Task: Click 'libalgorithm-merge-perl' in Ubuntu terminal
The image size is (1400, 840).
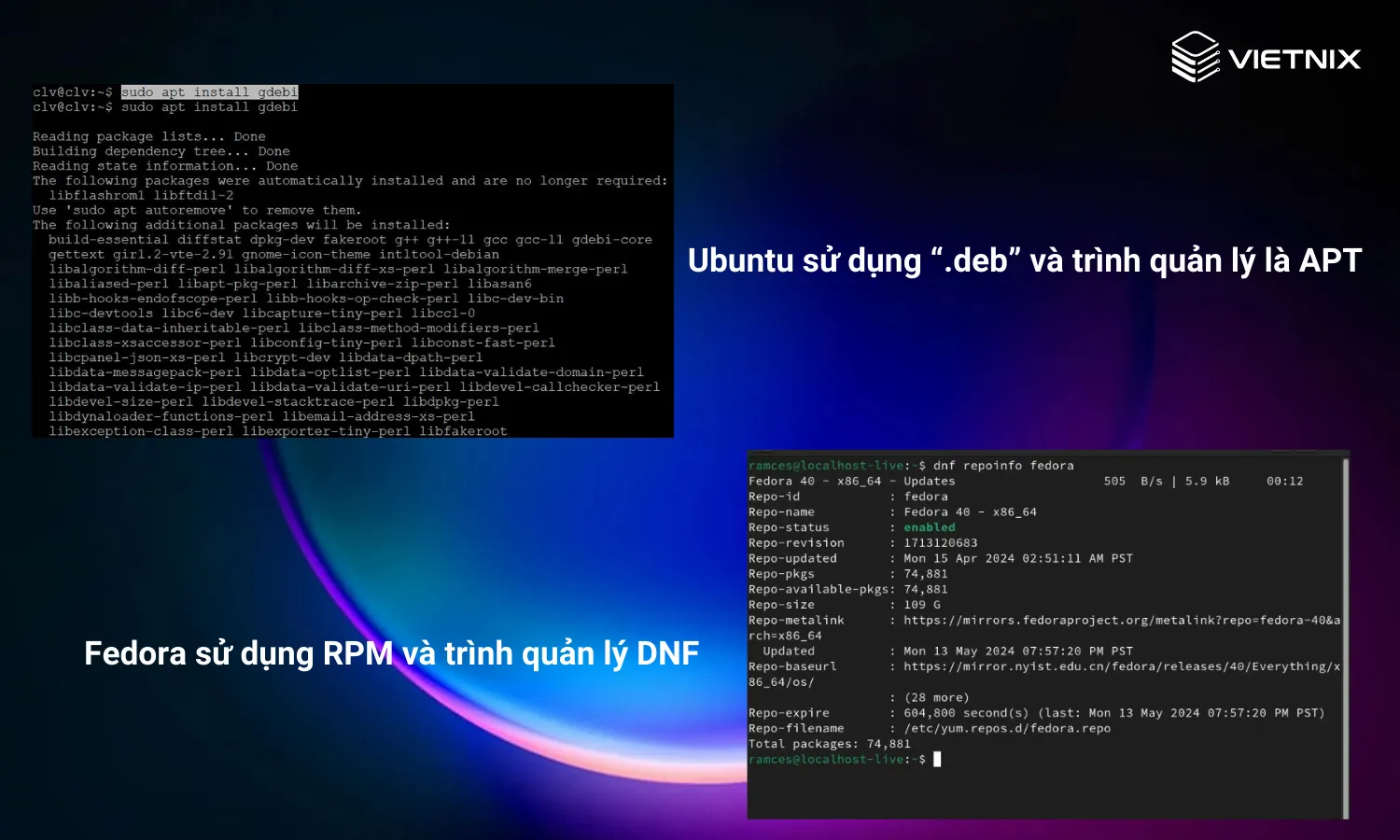Action: [x=536, y=269]
